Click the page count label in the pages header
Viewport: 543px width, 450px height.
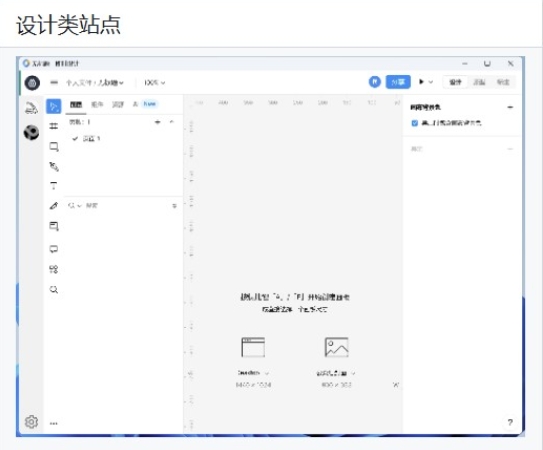click(x=80, y=122)
